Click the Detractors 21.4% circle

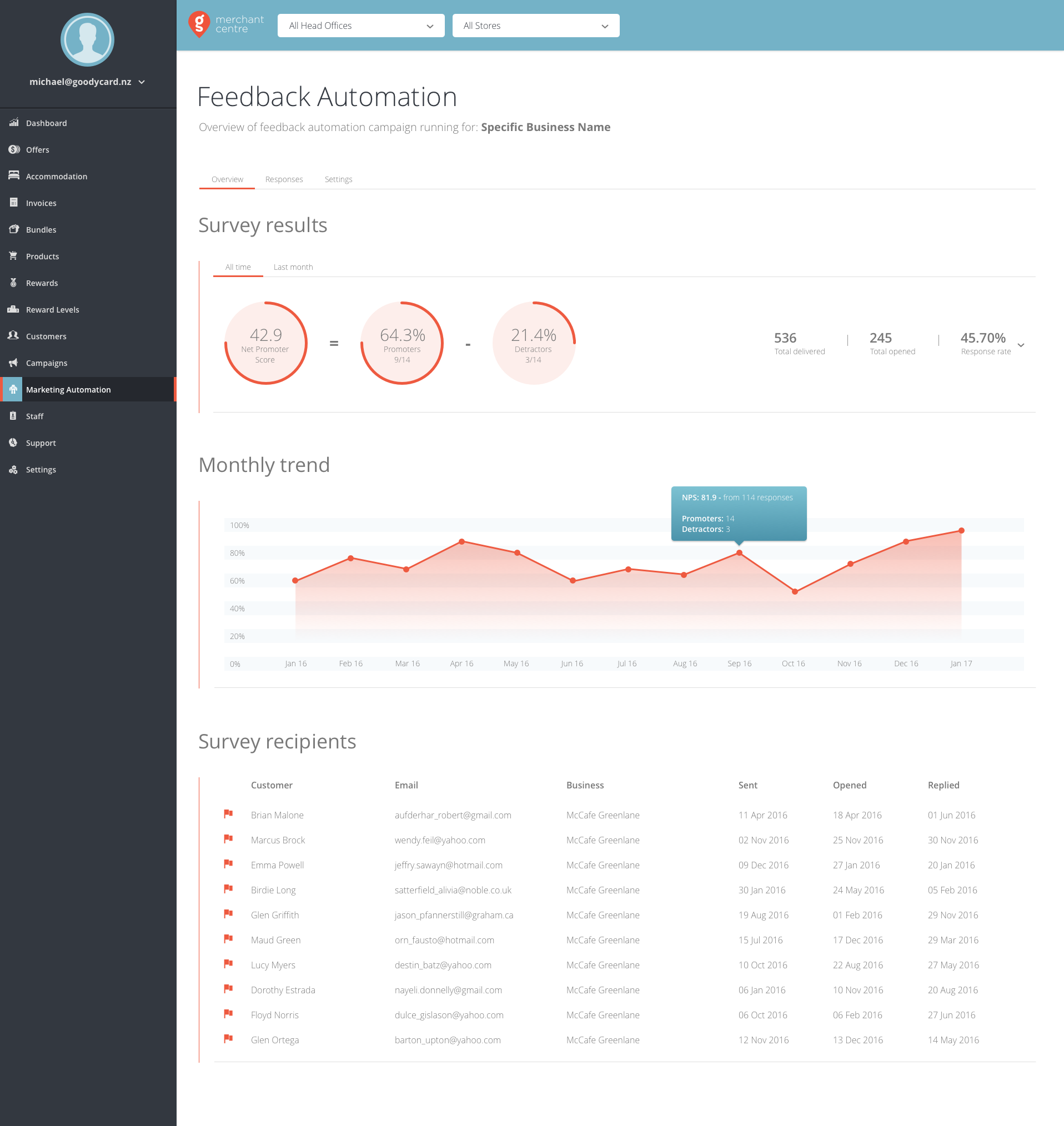(534, 343)
